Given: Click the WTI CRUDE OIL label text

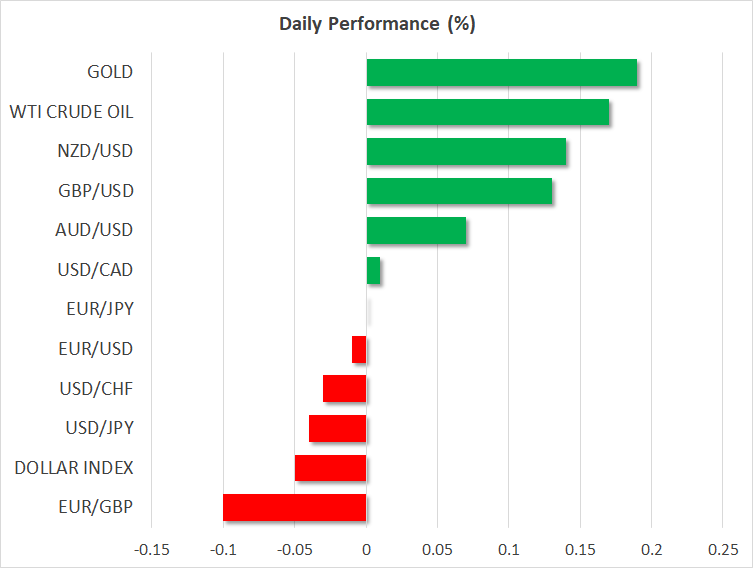Looking at the screenshot, I should (x=71, y=112).
